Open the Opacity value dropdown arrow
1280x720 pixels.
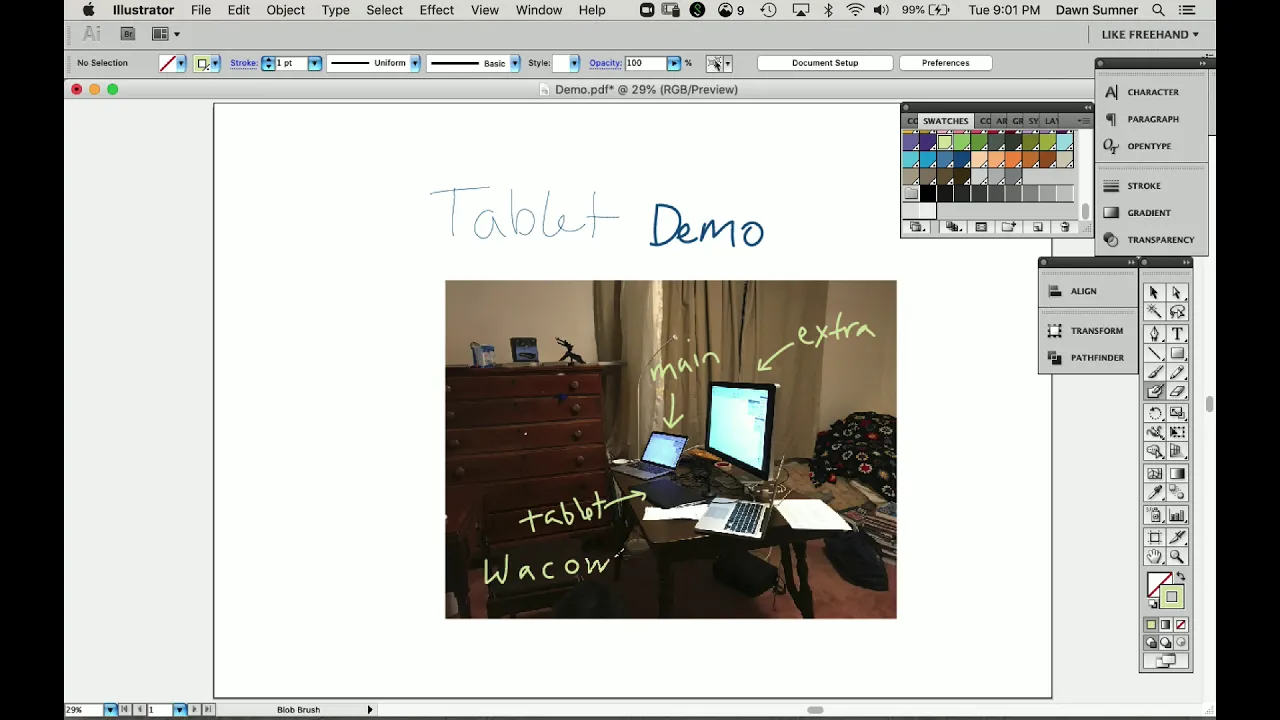point(674,63)
